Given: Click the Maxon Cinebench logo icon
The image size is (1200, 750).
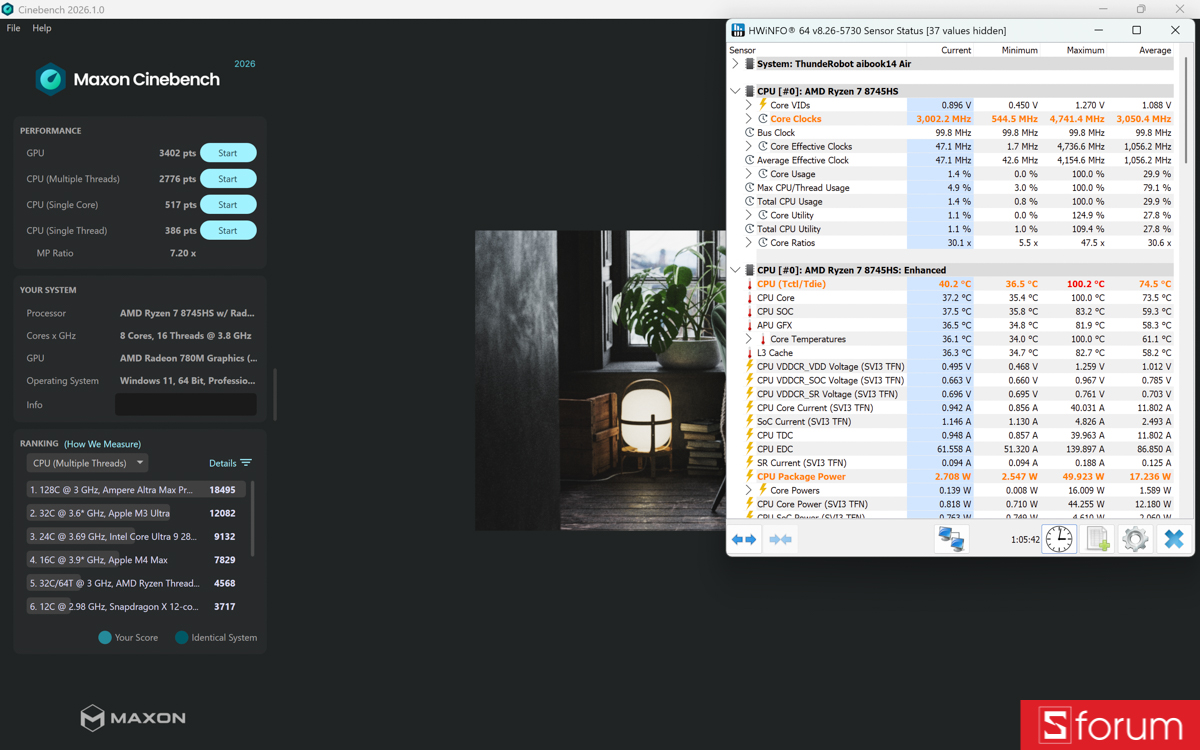Looking at the screenshot, I should [x=50, y=79].
